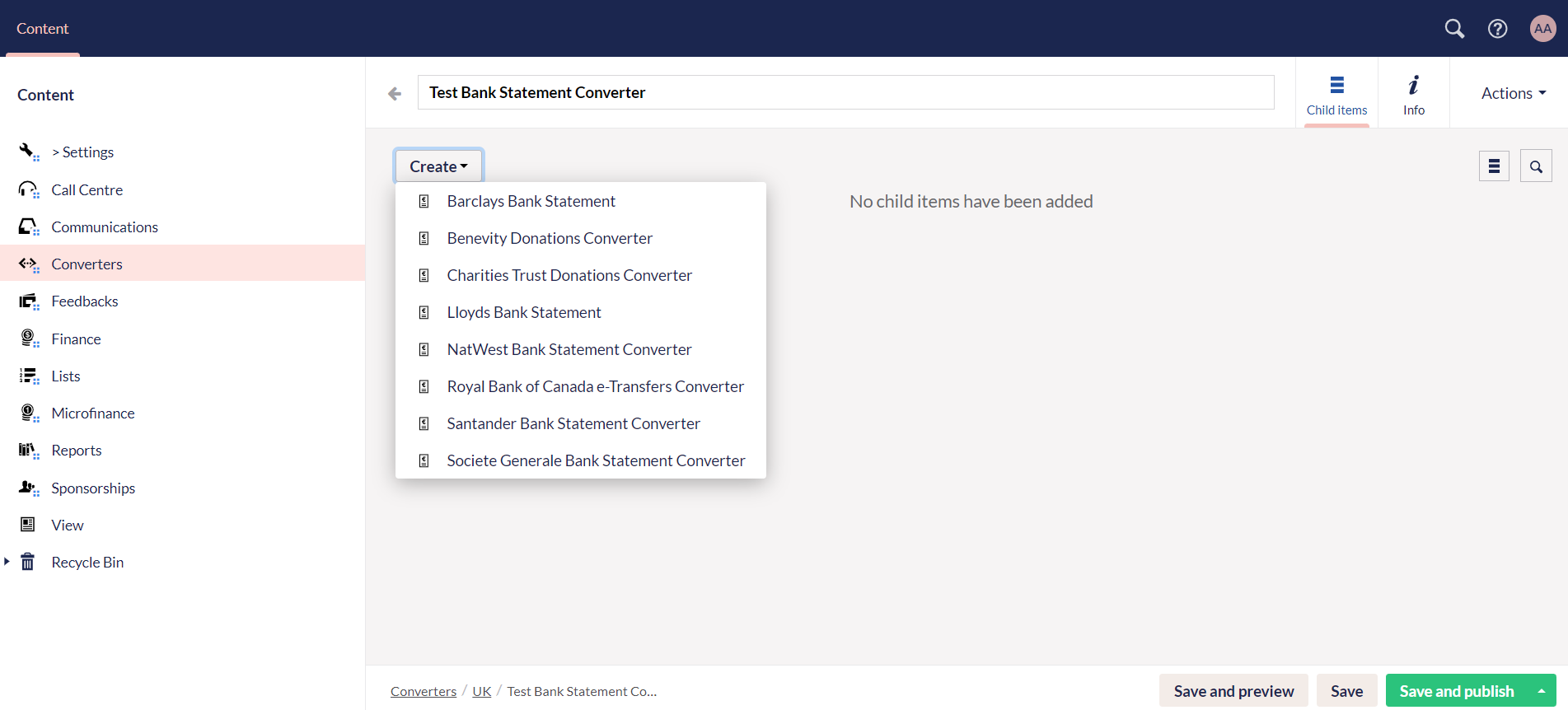Click the child items search icon

pos(1536,166)
